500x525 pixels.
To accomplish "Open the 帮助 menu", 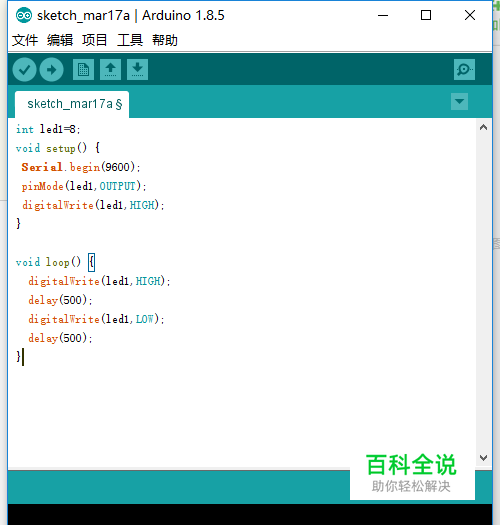I will point(165,40).
